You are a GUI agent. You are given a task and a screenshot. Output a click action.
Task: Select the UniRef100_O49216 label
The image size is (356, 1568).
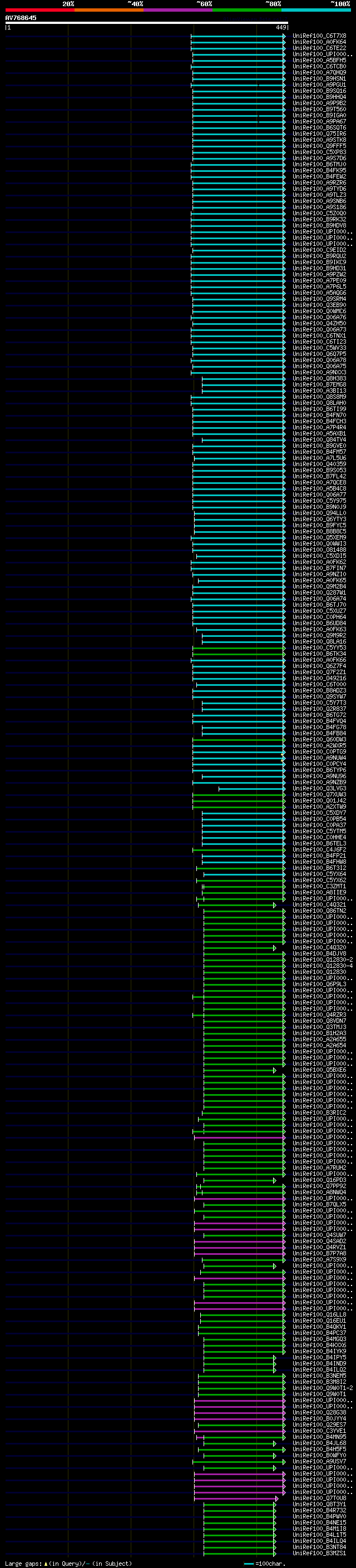point(319,678)
